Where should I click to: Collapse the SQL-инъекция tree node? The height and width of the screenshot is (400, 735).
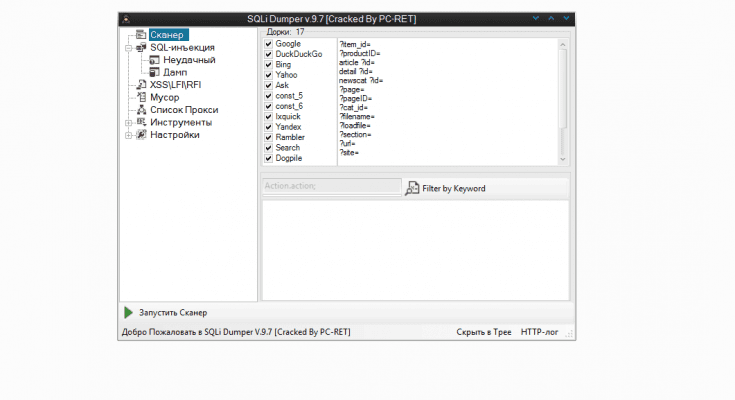tap(128, 47)
